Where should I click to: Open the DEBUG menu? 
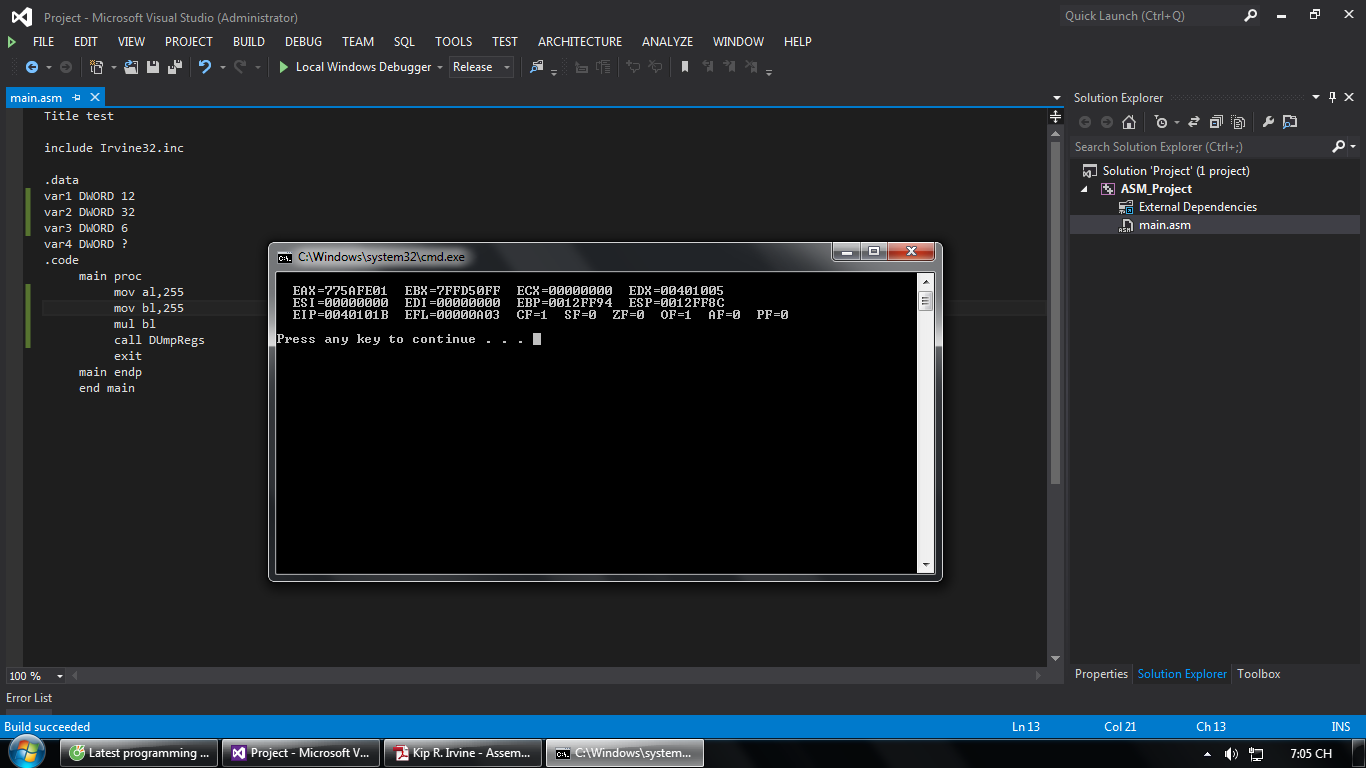[x=303, y=42]
